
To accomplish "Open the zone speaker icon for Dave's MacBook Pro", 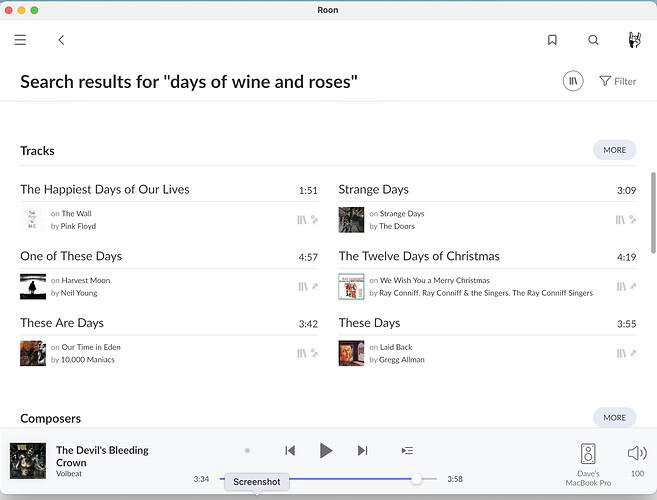I will point(588,453).
